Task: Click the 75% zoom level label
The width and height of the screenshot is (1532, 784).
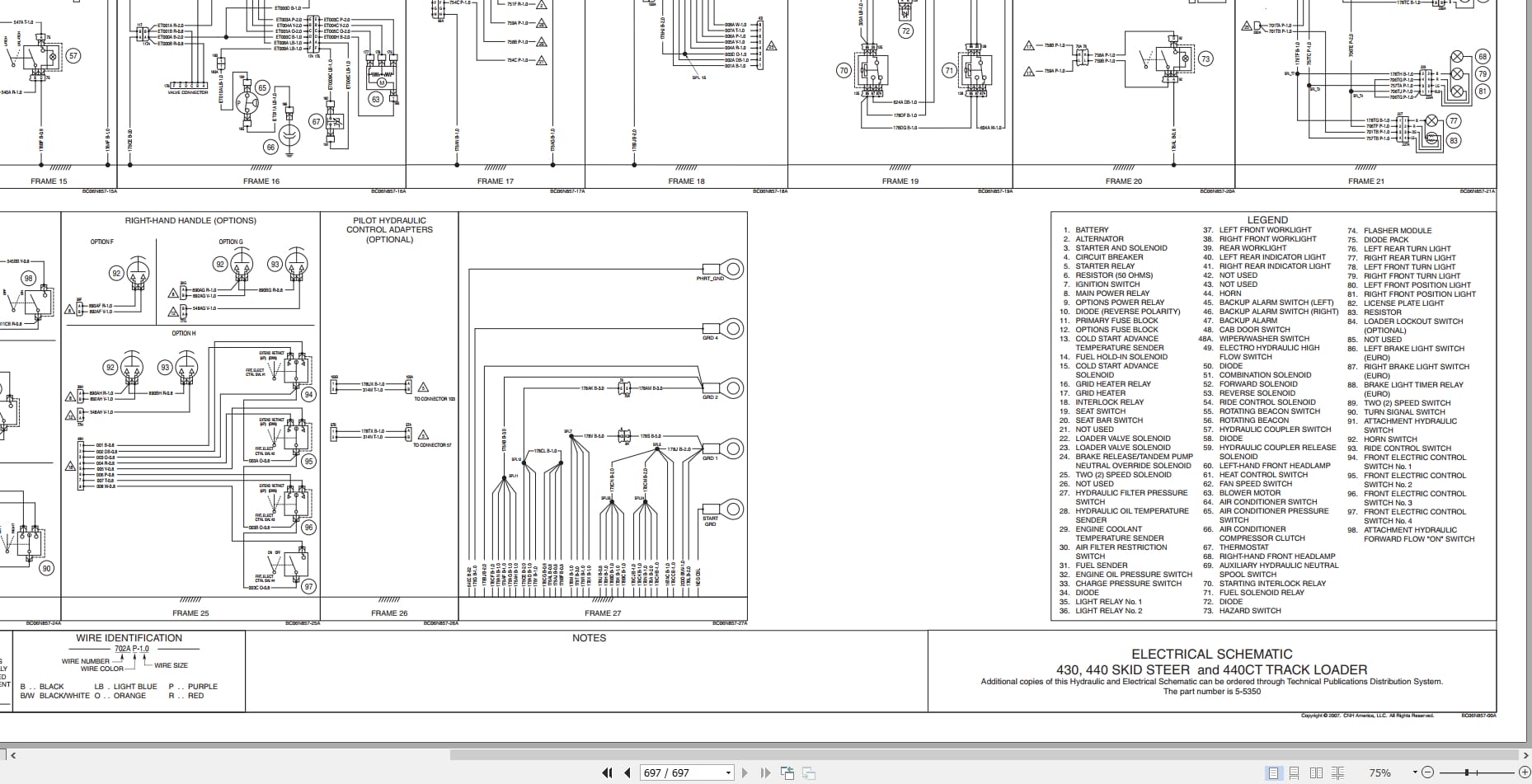Action: point(1379,772)
